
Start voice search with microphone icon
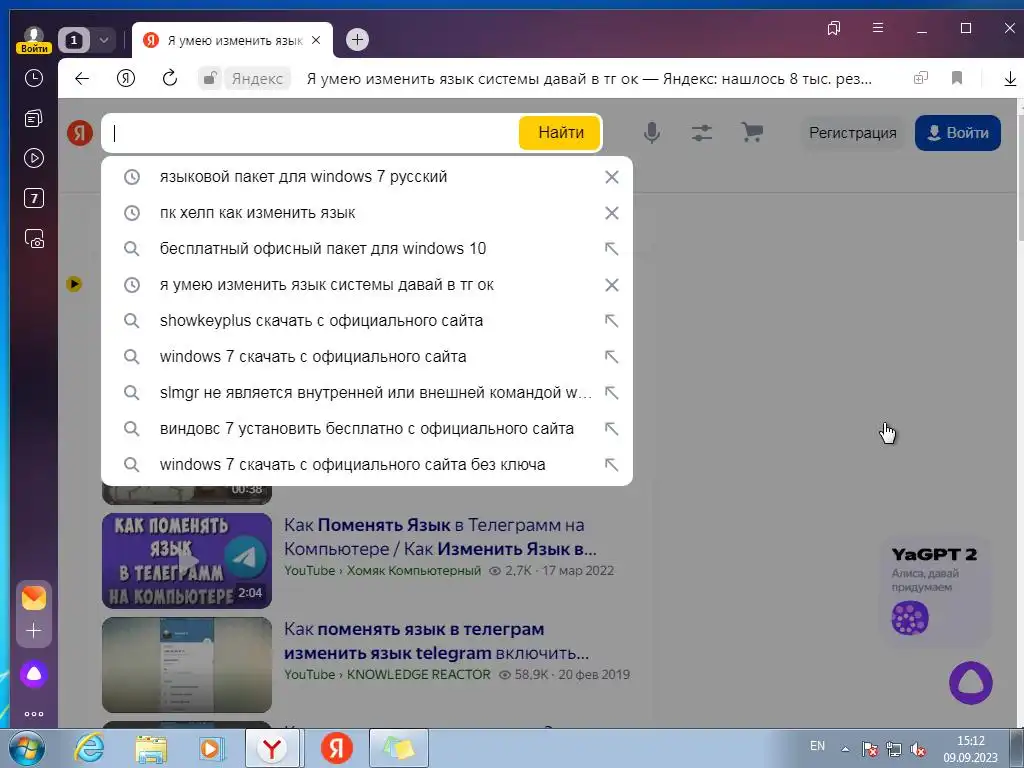click(x=651, y=133)
